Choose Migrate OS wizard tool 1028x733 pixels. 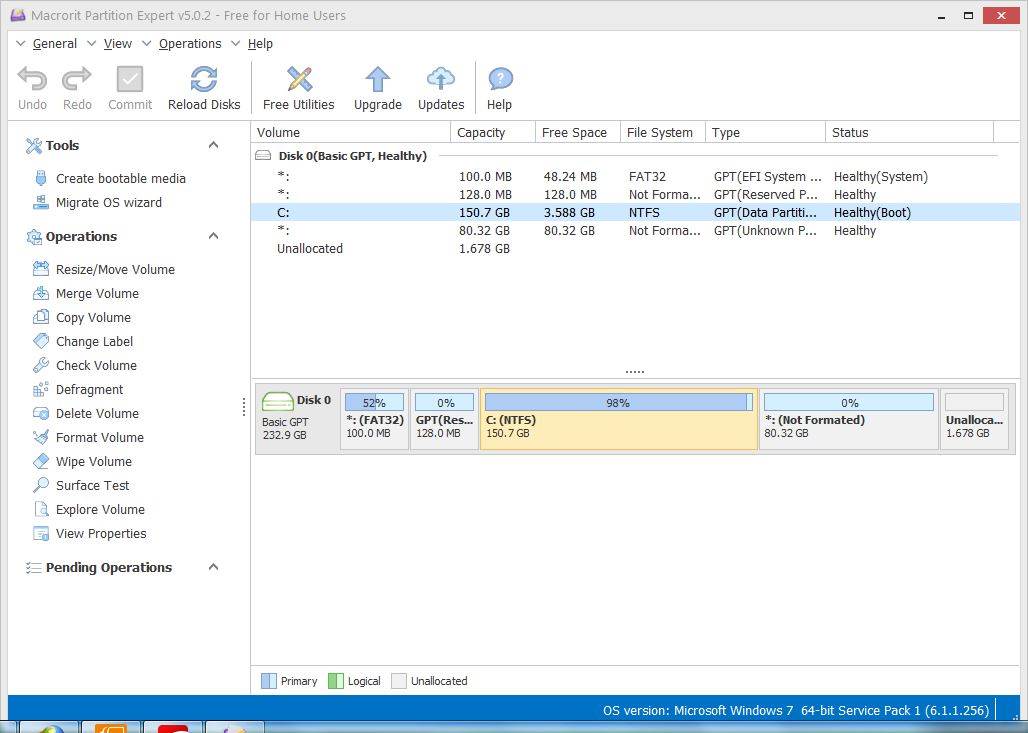[109, 203]
